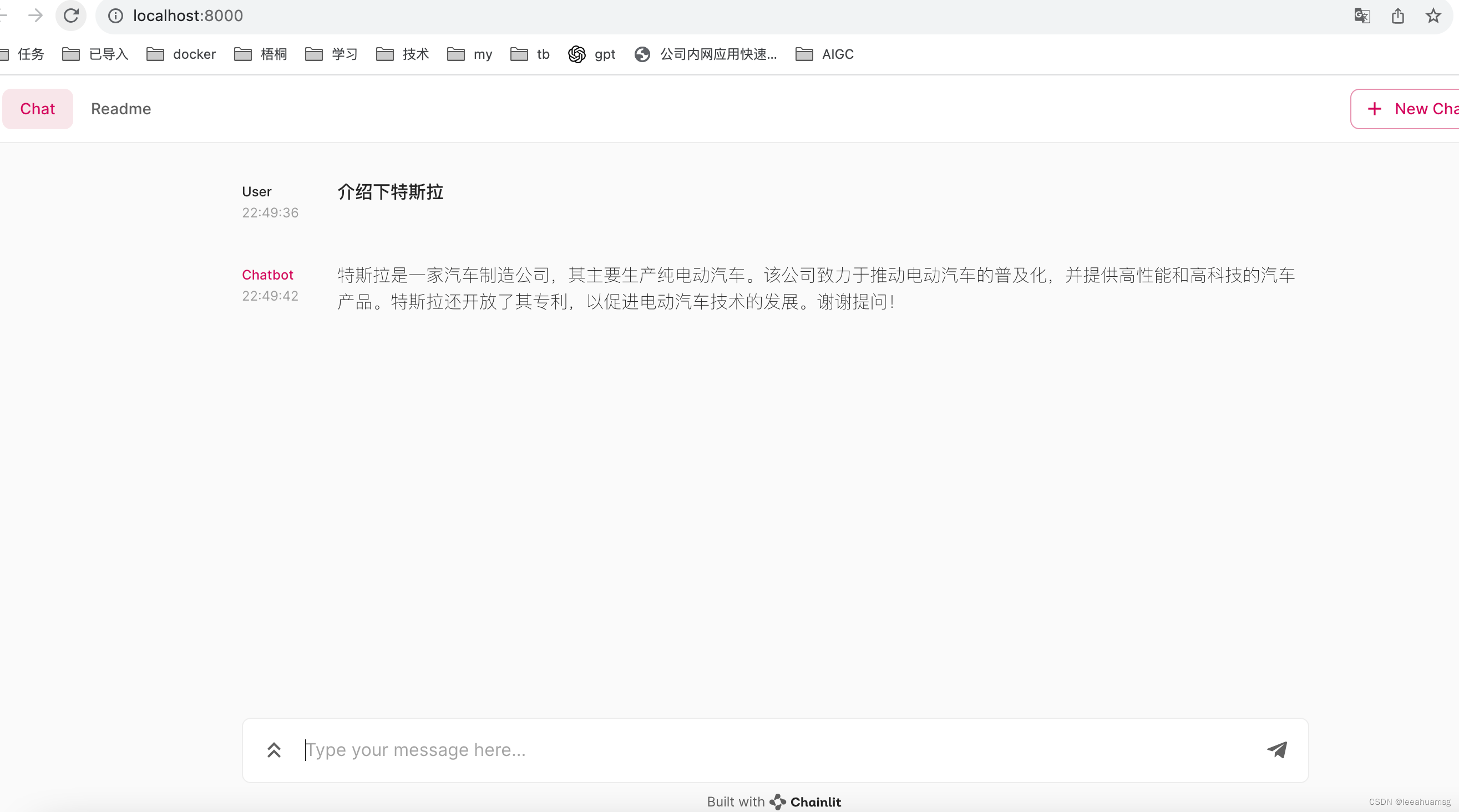Bookmark this page with star icon

(1433, 16)
